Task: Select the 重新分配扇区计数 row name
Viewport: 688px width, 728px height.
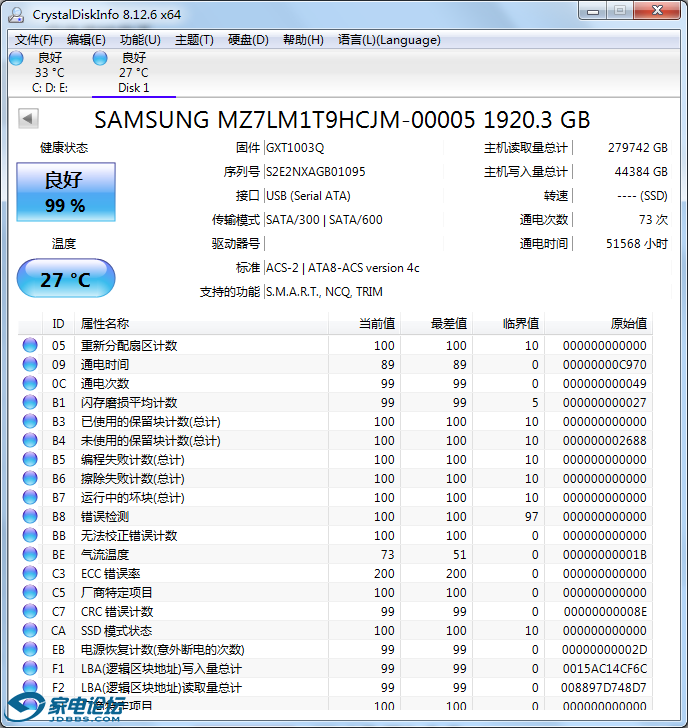Action: point(129,345)
